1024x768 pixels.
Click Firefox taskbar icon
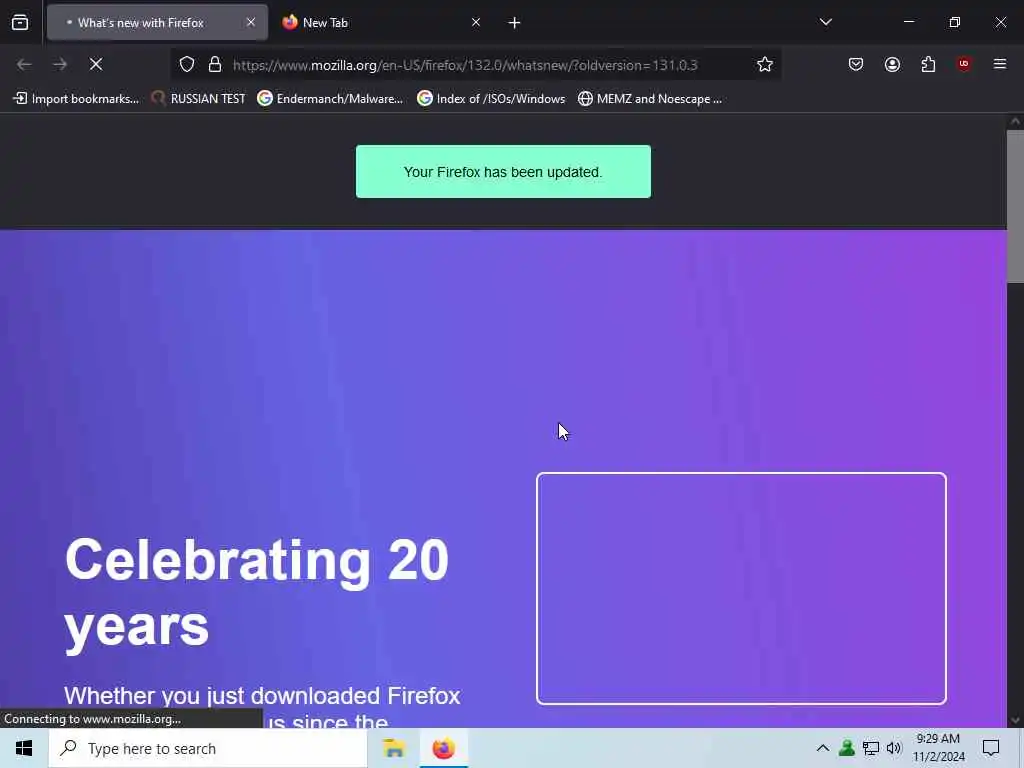coord(443,748)
